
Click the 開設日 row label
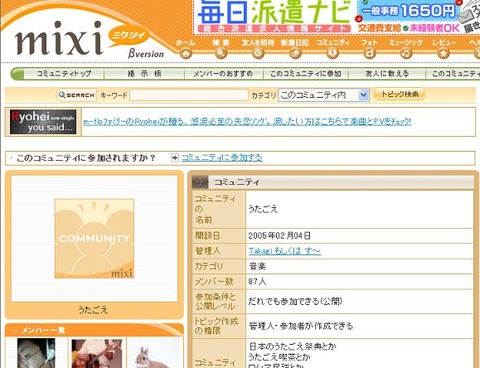207,236
